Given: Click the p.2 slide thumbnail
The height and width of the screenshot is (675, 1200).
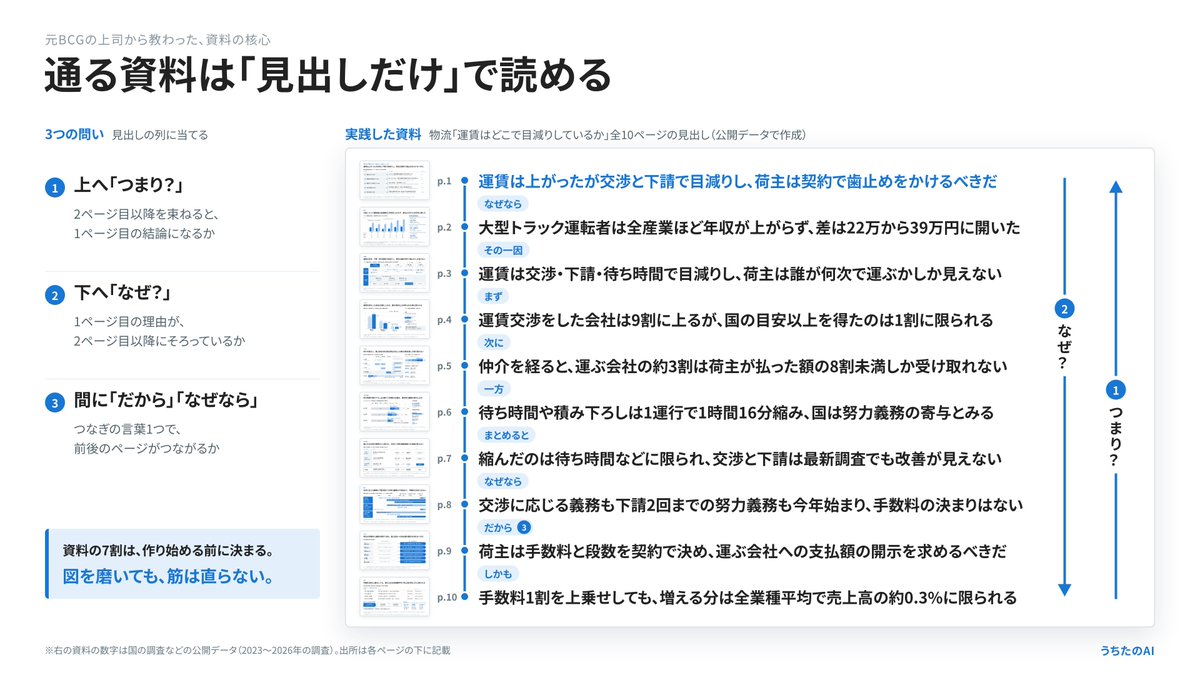Looking at the screenshot, I should click(x=394, y=227).
